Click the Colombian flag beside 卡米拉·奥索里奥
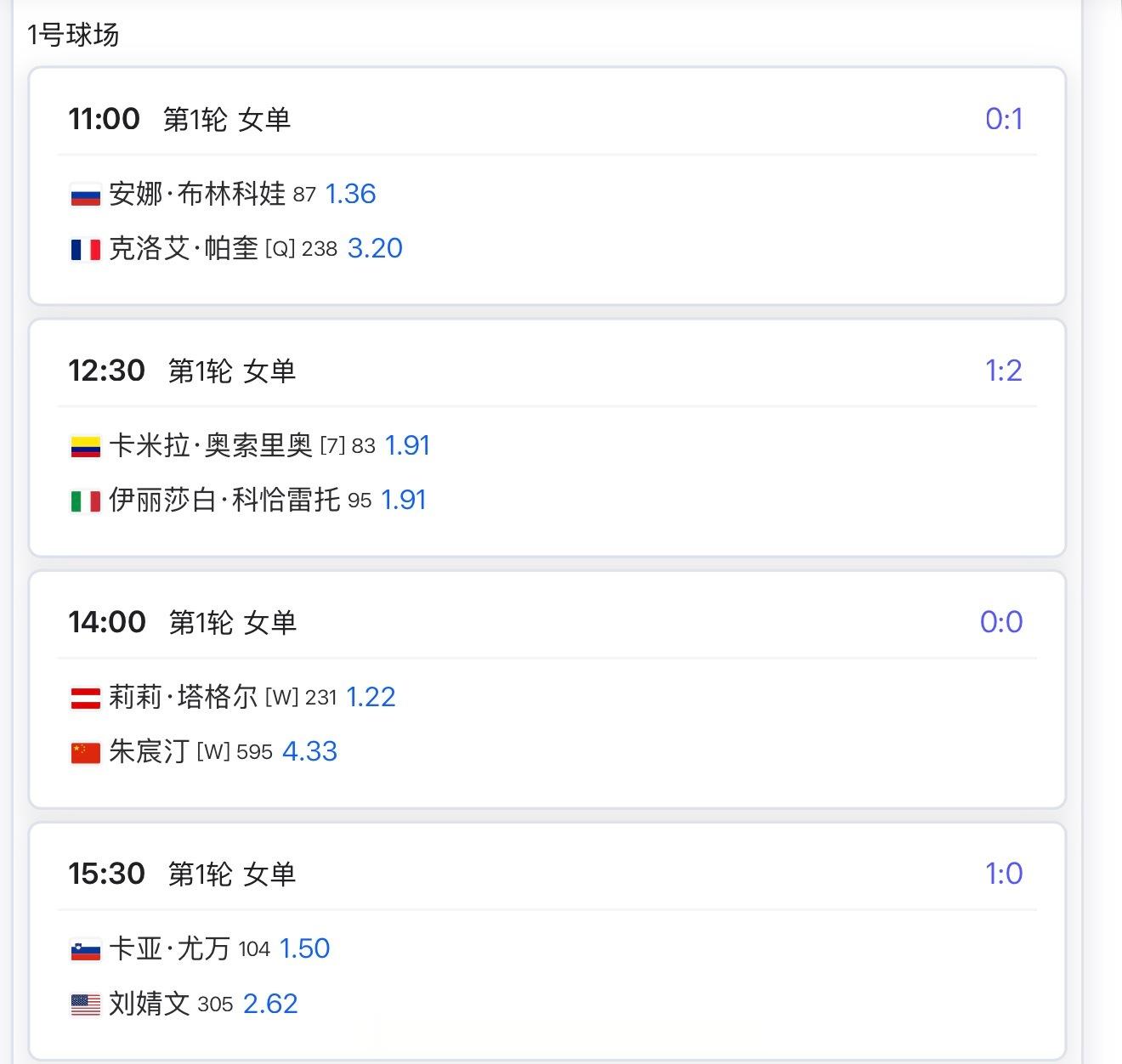Viewport: 1122px width, 1064px height. (x=85, y=447)
